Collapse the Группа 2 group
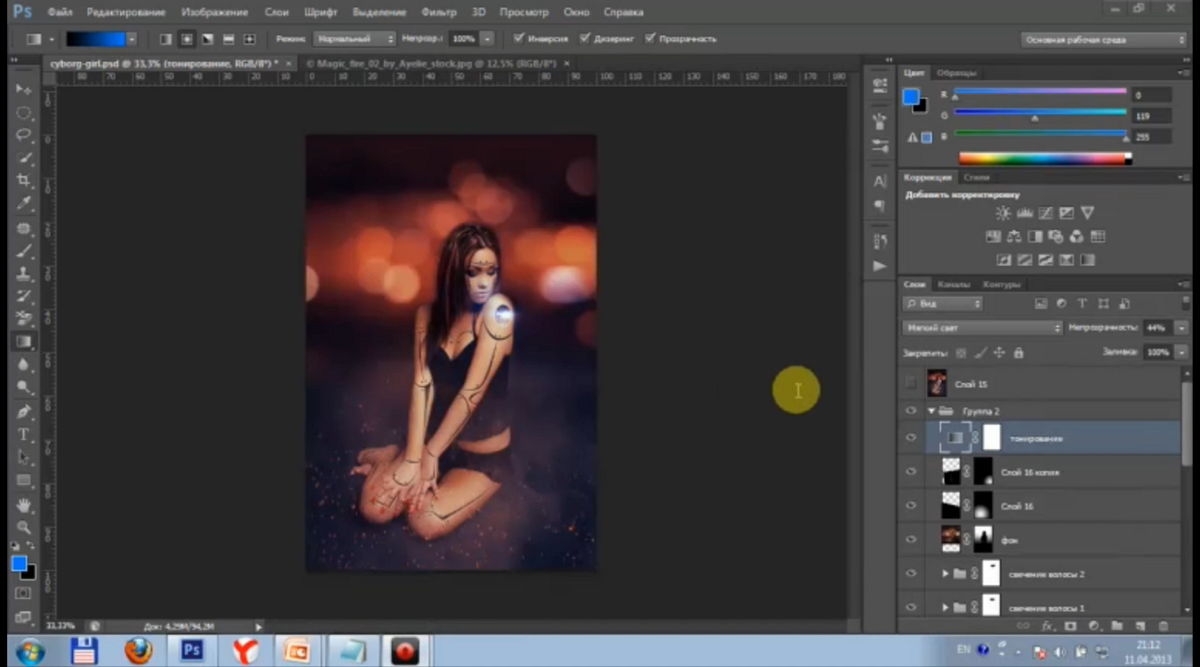The height and width of the screenshot is (667, 1200). (x=932, y=411)
